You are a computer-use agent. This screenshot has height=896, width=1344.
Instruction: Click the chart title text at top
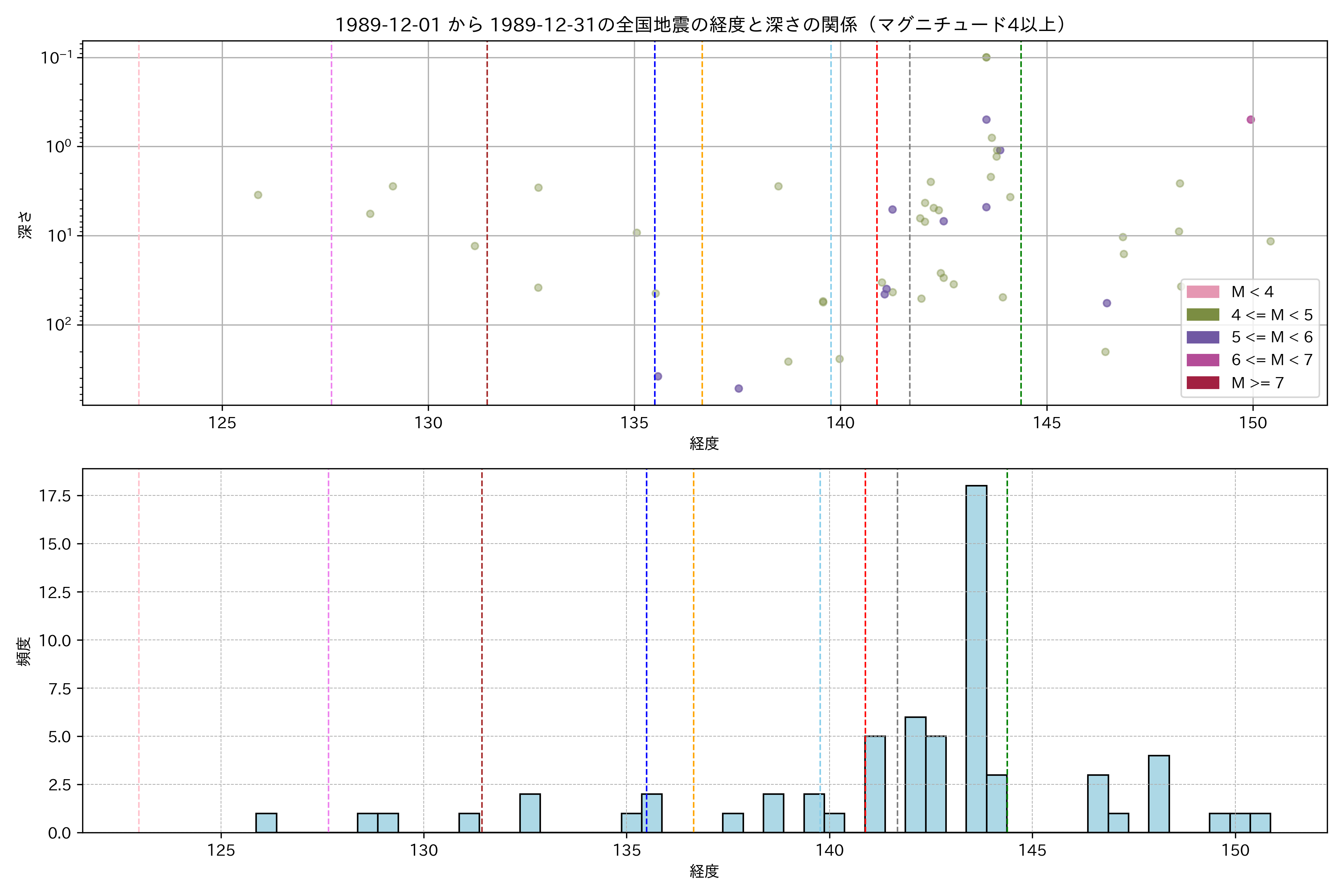[700, 25]
